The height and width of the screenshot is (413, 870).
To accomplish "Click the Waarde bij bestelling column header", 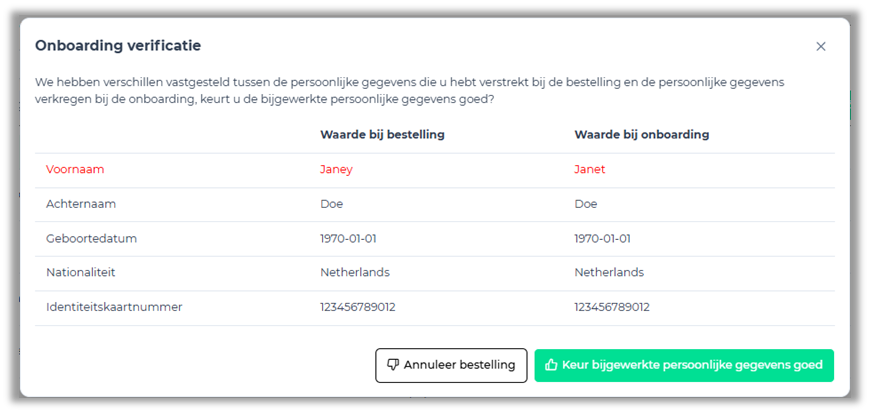I will (x=382, y=134).
